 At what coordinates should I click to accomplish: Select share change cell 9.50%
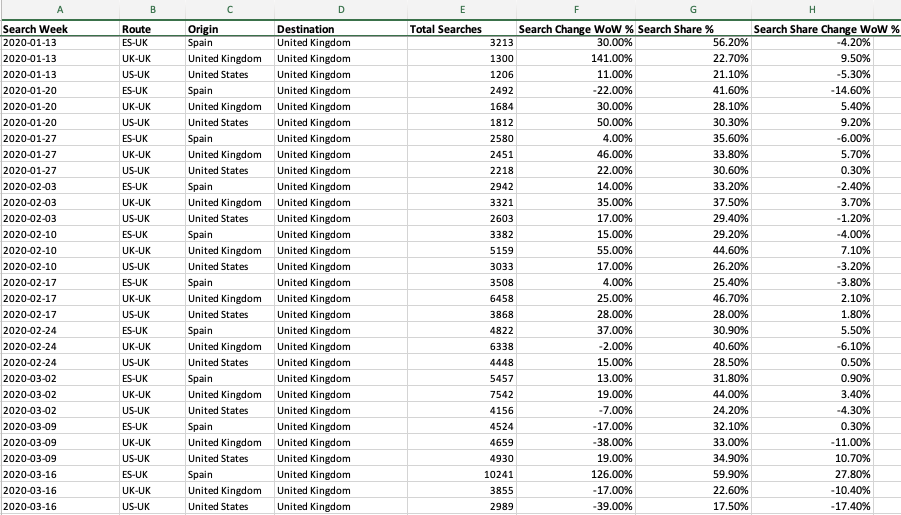tap(812, 58)
